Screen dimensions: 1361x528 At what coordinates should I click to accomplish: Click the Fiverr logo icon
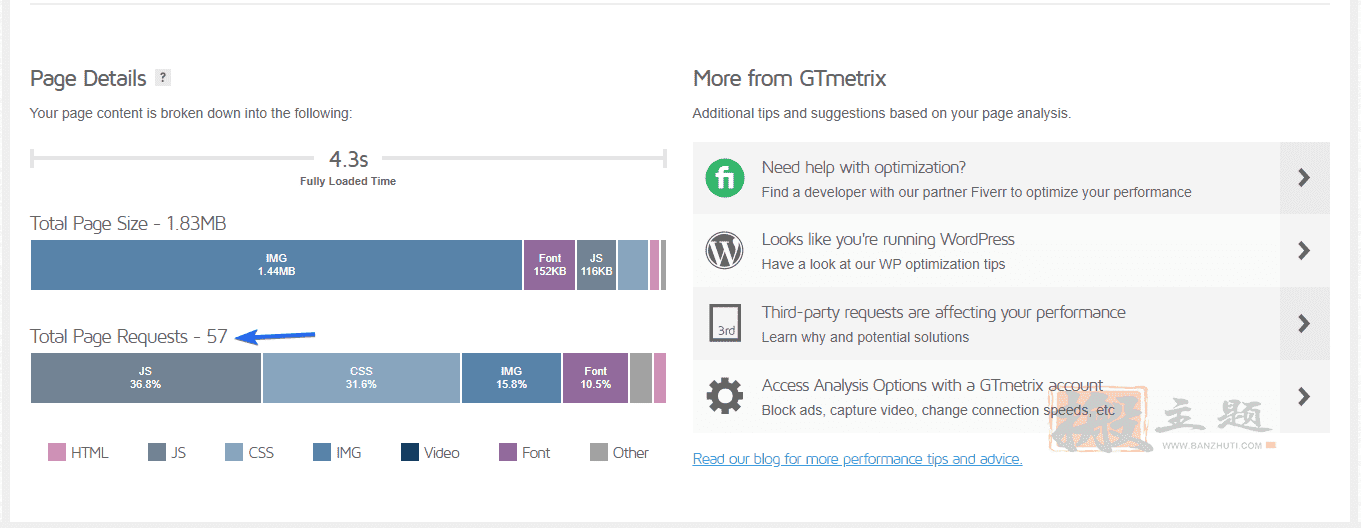[x=725, y=178]
